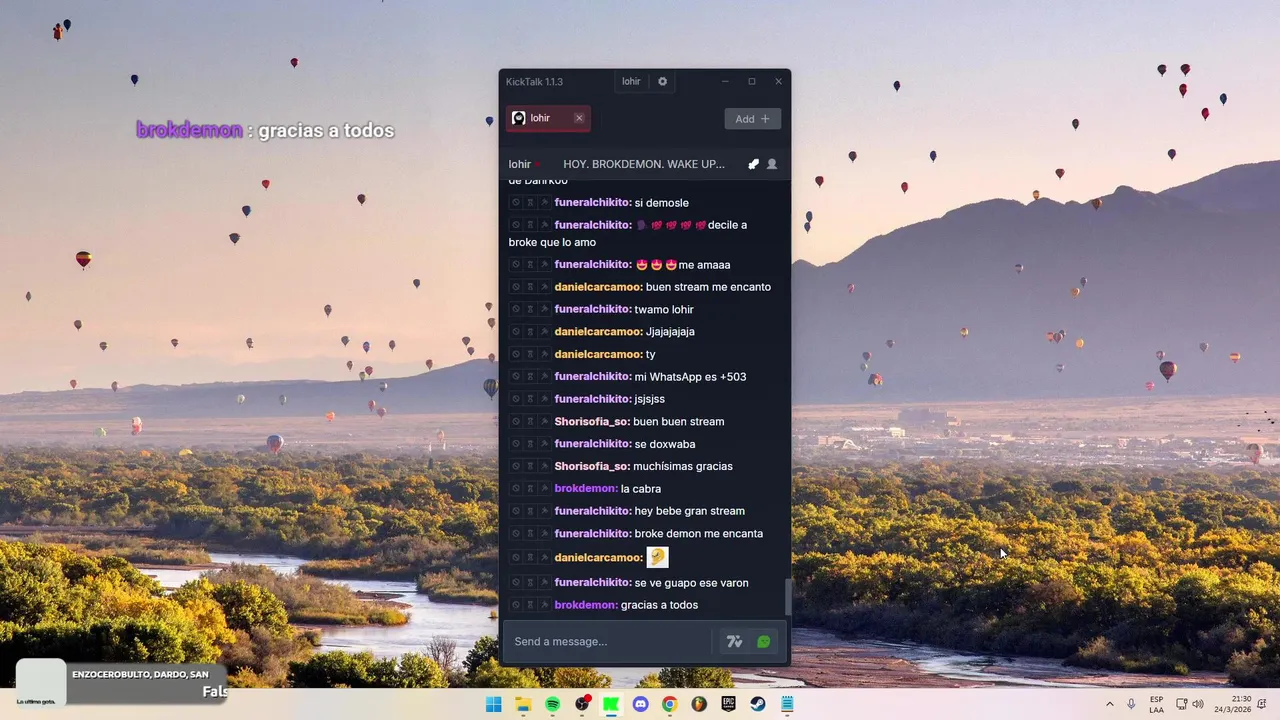Open pinned message 'HOY. BROKDEMON. WAKE UP...'
Viewport: 1280px width, 720px height.
tap(644, 164)
